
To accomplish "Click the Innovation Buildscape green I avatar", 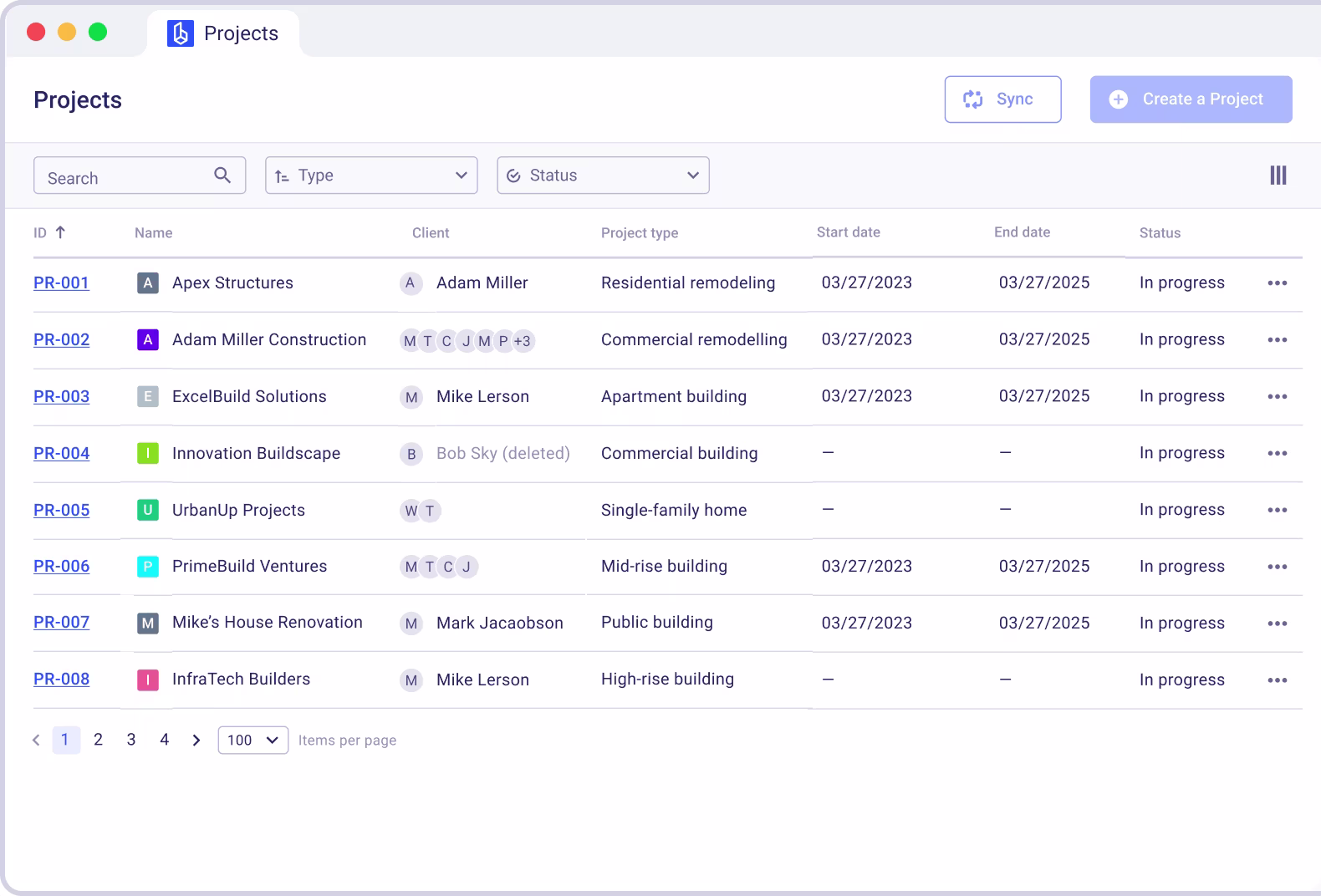I will pyautogui.click(x=148, y=453).
